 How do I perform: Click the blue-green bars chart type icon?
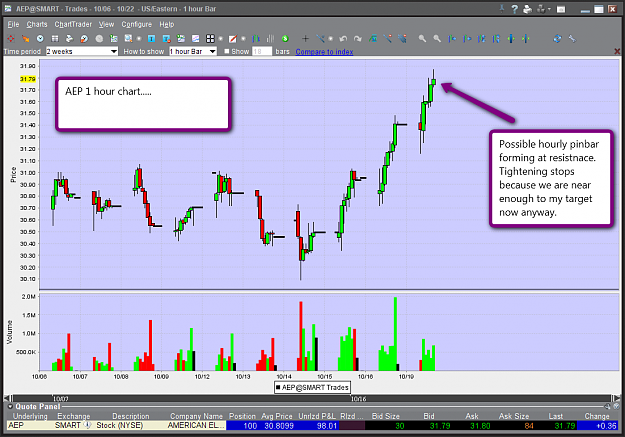[256, 39]
